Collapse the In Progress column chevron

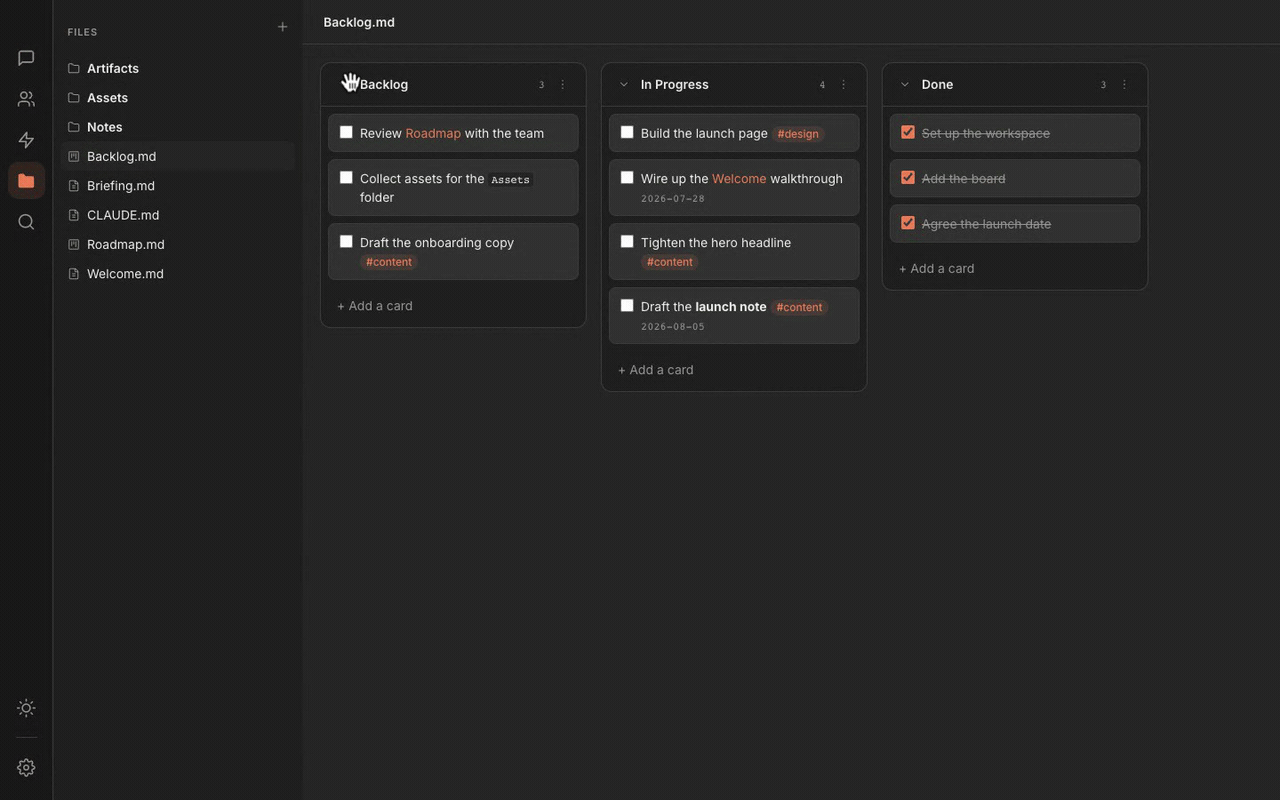[624, 85]
